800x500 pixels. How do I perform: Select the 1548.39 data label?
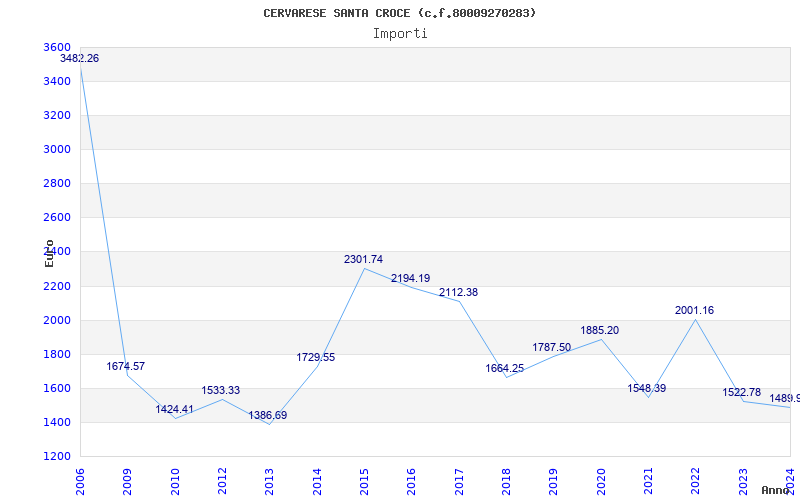point(646,388)
